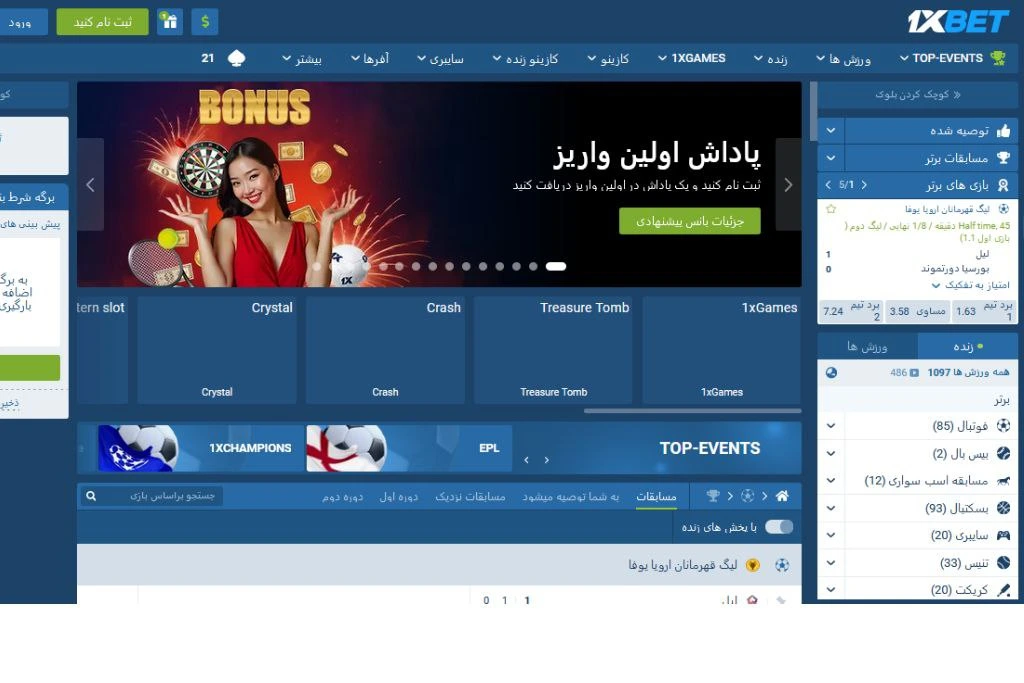Click the globe icon in all sports row
The width and height of the screenshot is (1024, 683).
coord(831,372)
